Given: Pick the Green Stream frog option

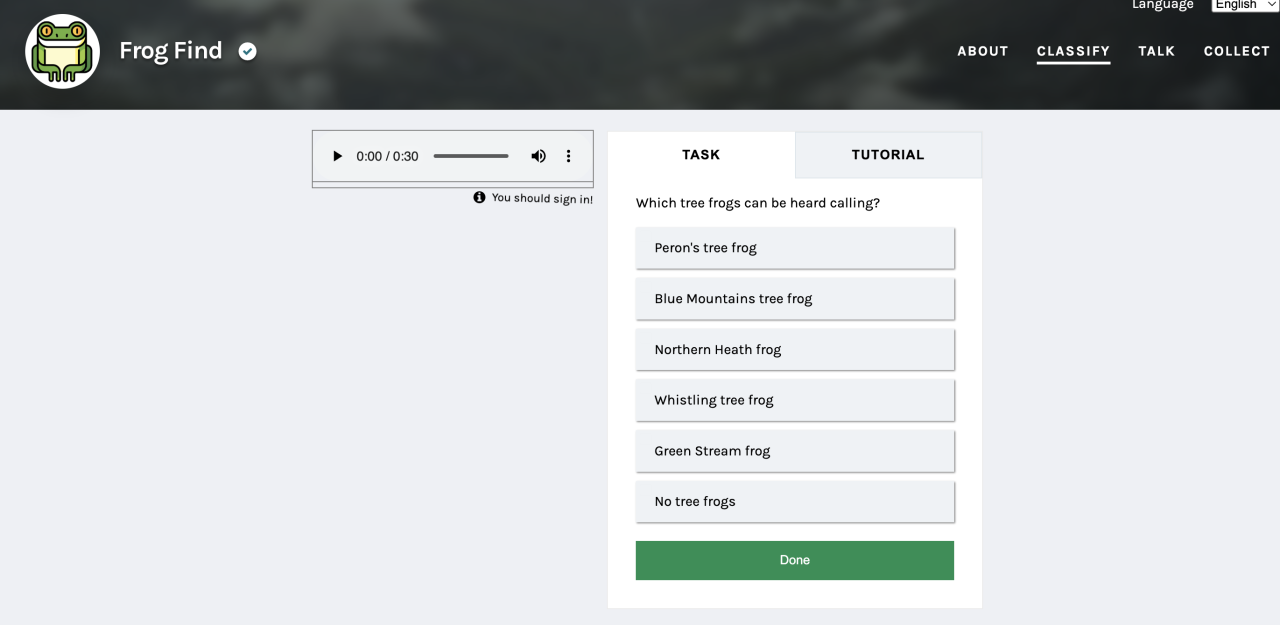Looking at the screenshot, I should coord(794,451).
